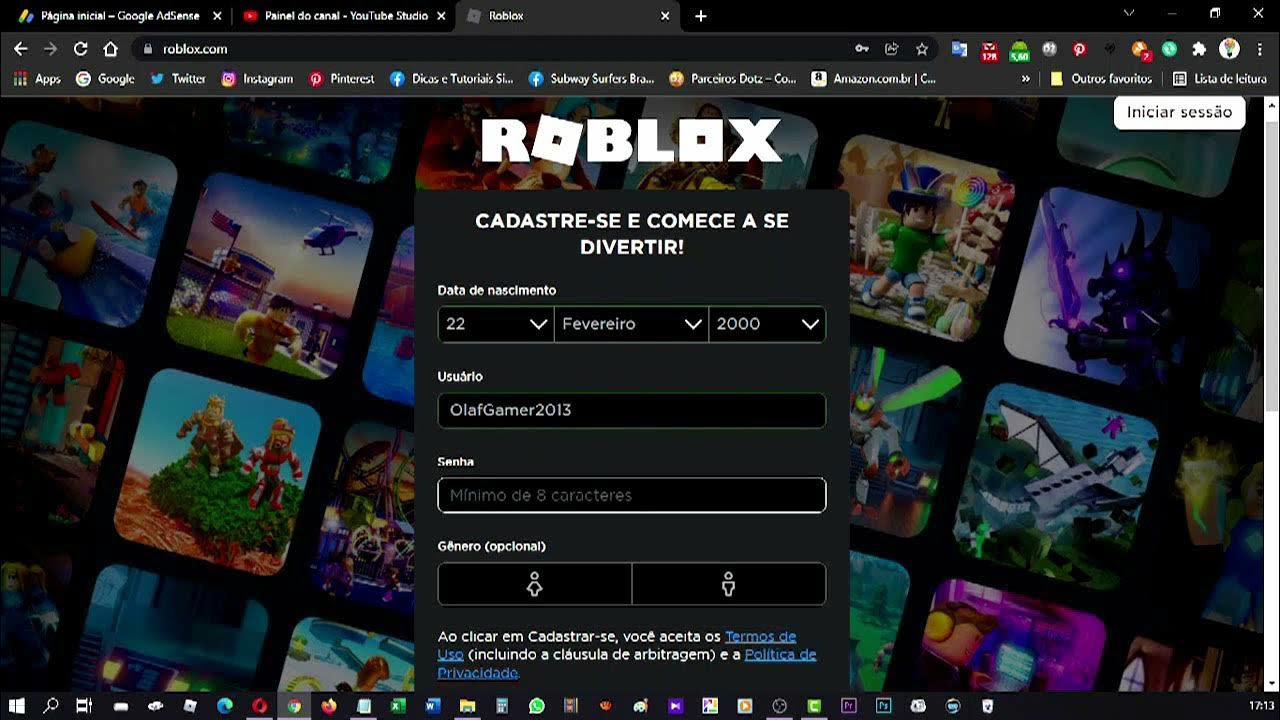Viewport: 1280px width, 720px height.
Task: Open the Chrome profile avatar
Action: click(x=1230, y=49)
